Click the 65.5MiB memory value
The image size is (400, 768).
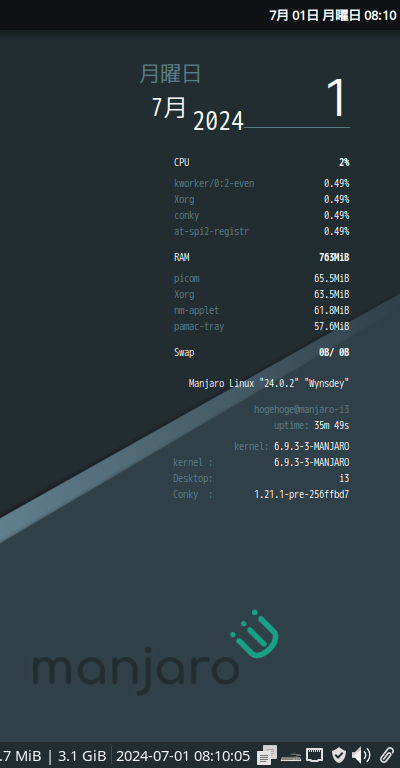point(331,279)
